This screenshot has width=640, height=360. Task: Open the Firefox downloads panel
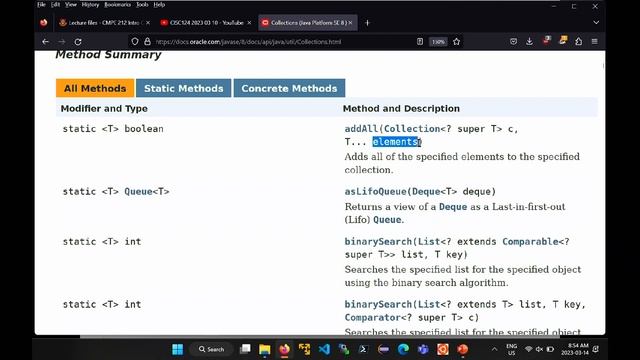coord(529,42)
